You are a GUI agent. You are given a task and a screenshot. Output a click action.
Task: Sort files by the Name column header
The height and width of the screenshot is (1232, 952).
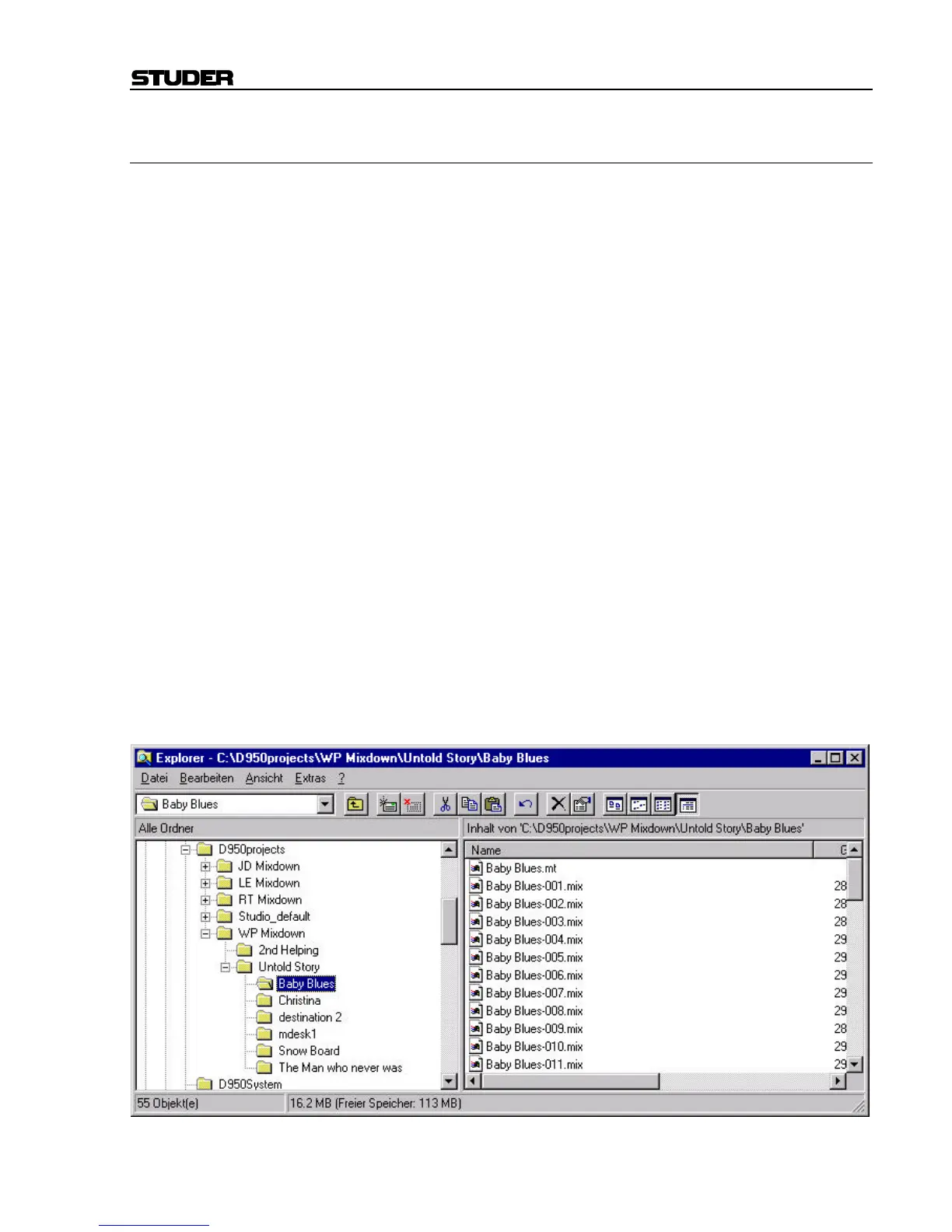[x=639, y=850]
